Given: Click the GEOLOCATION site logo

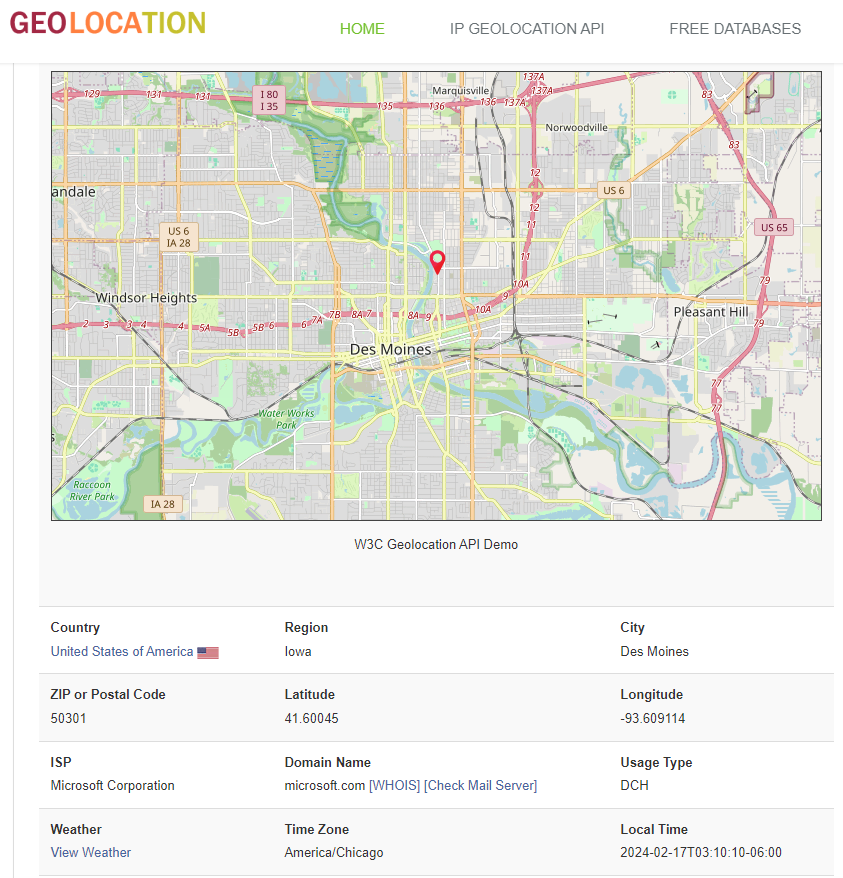Looking at the screenshot, I should pyautogui.click(x=107, y=21).
